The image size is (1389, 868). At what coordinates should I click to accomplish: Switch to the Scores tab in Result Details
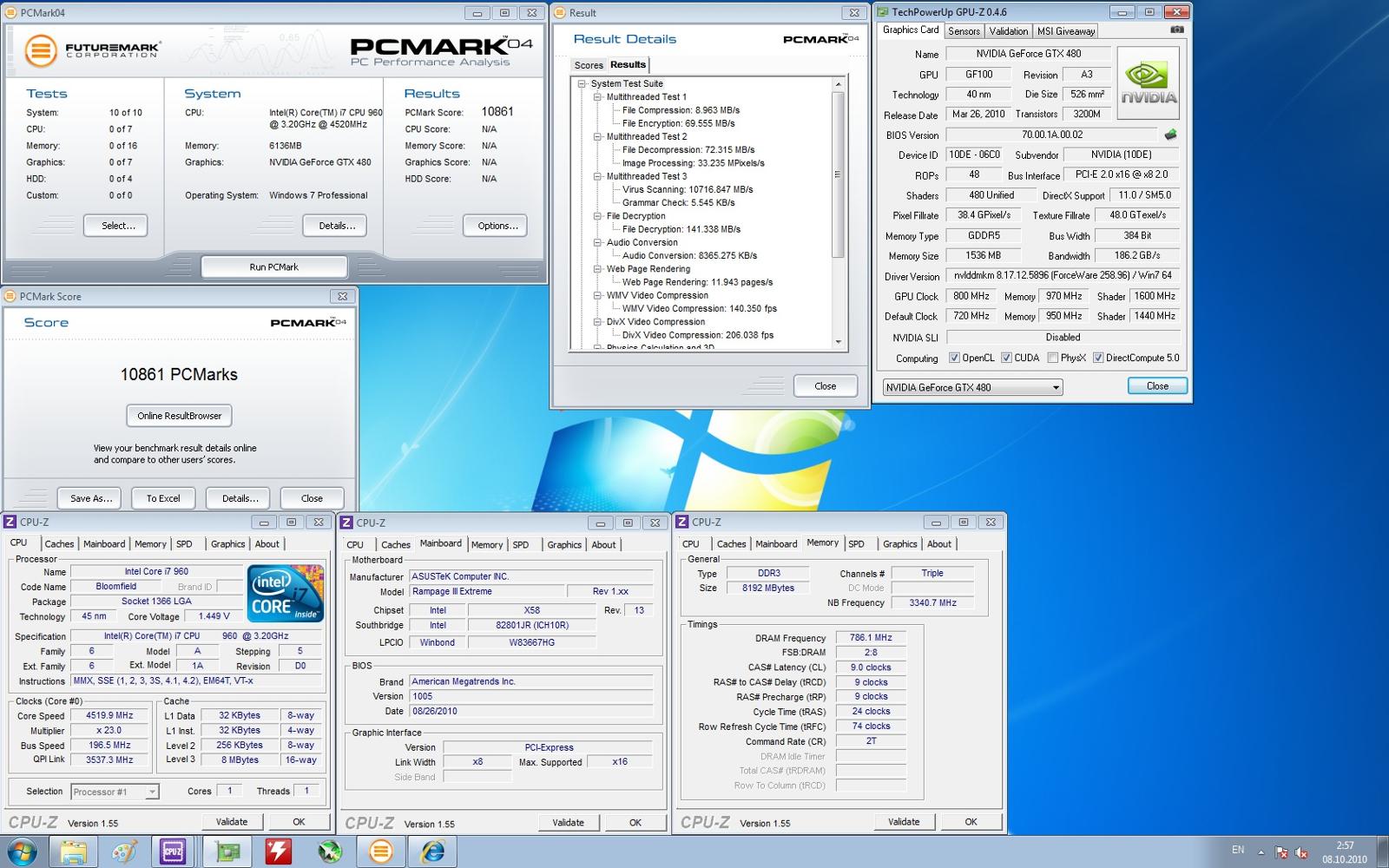click(x=588, y=65)
